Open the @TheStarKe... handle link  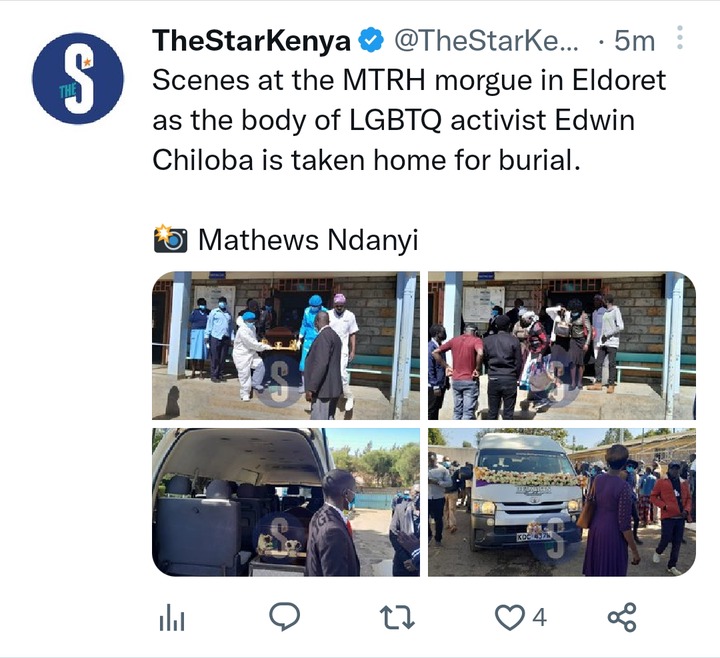tap(487, 40)
